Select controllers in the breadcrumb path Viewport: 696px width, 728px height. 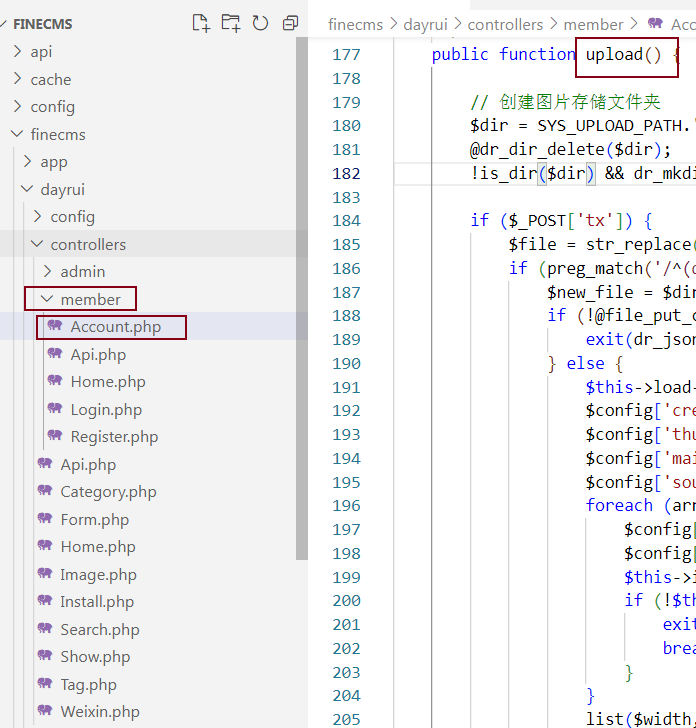[x=505, y=23]
